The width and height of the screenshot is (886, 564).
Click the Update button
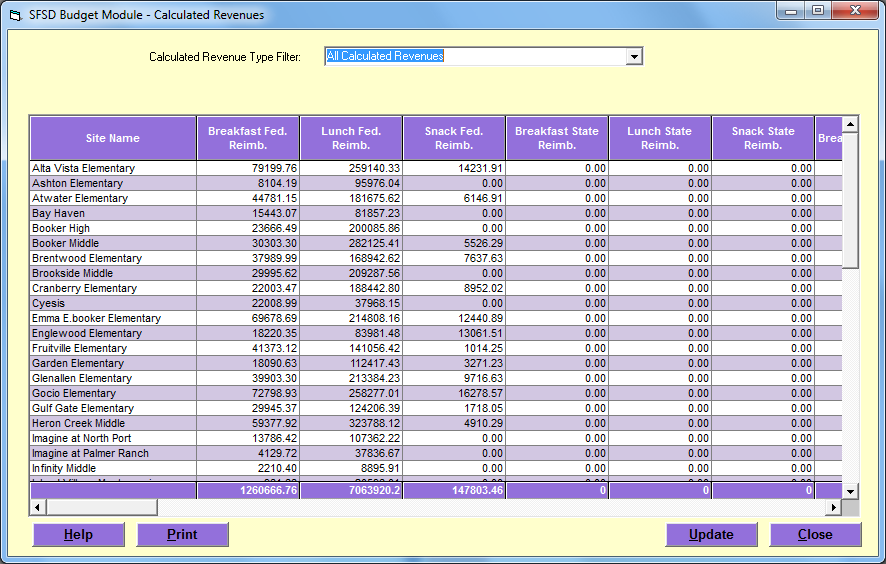(711, 535)
